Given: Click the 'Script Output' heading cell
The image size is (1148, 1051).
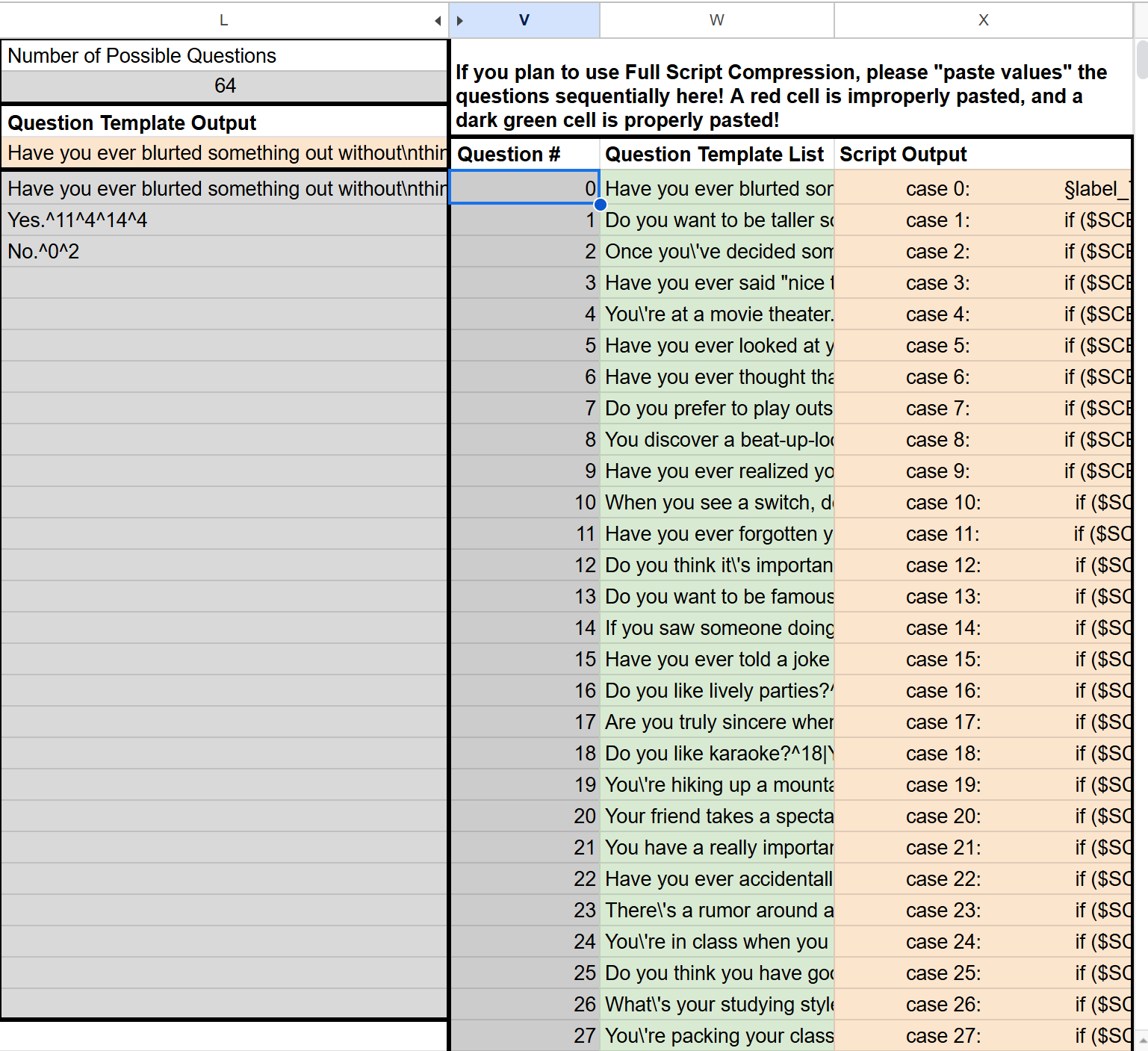Looking at the screenshot, I should tap(983, 155).
